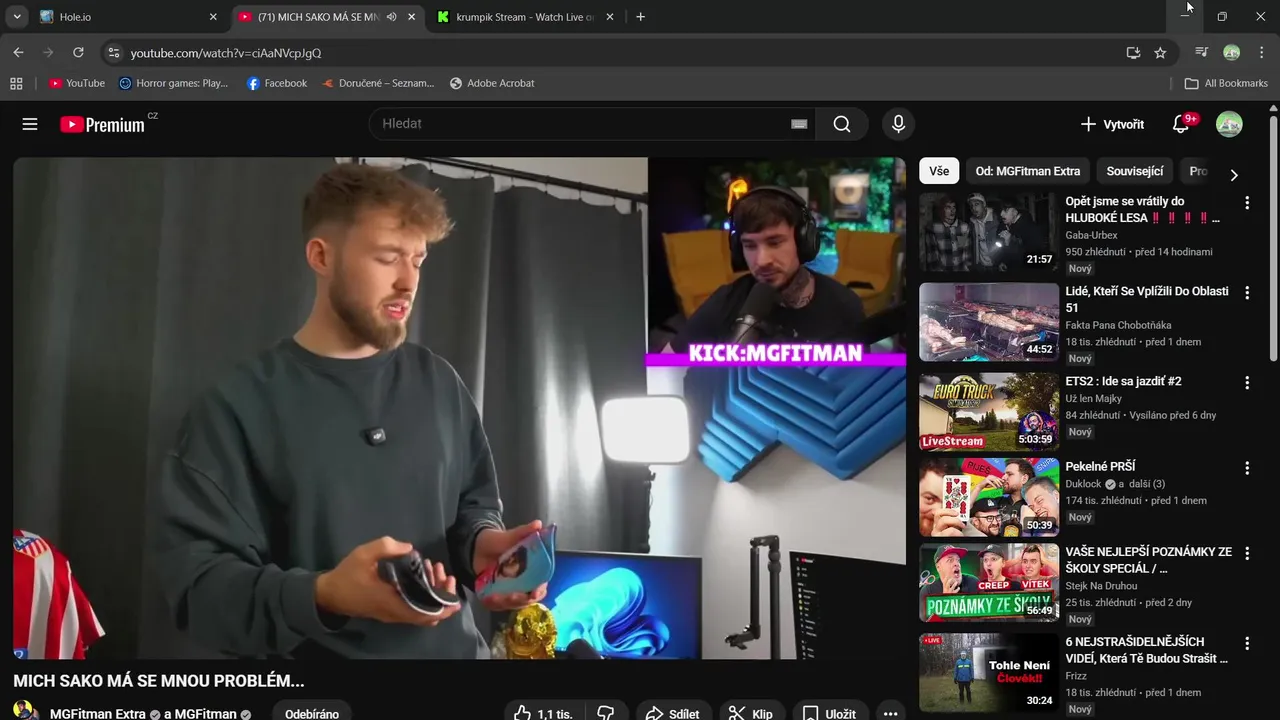Viewport: 1280px width, 720px height.
Task: Open the MGFitman Extra channel link
Action: click(x=98, y=714)
